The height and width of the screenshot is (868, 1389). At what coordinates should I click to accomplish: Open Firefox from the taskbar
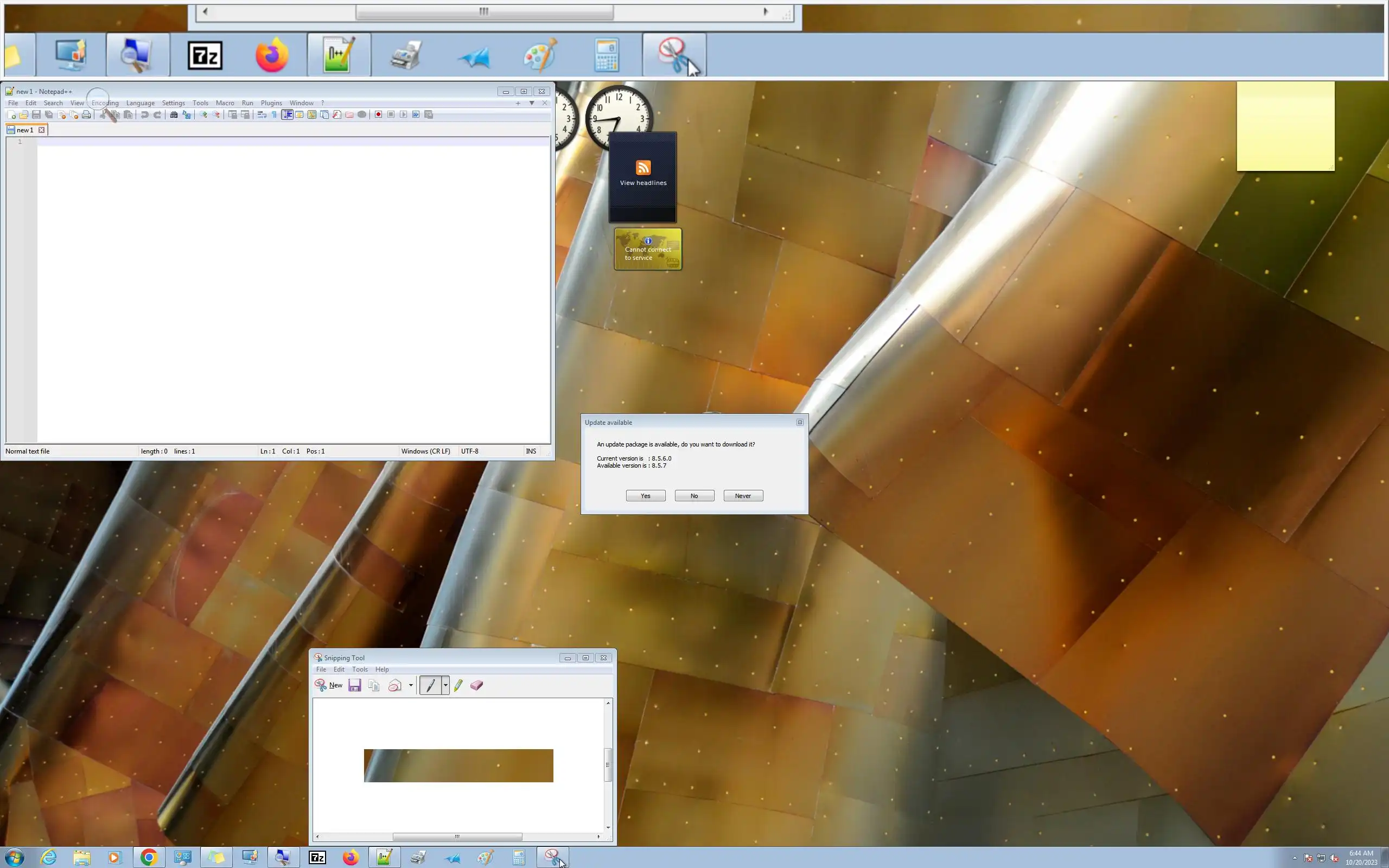click(351, 858)
